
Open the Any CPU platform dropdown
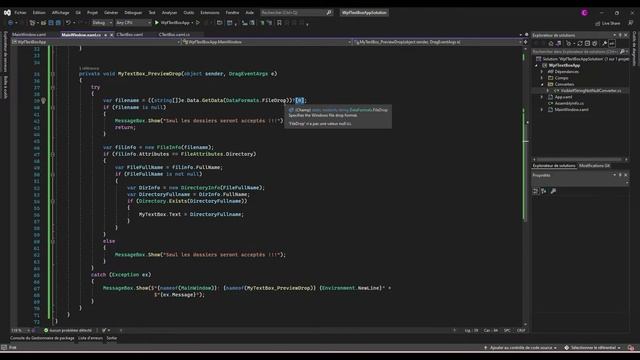click(133, 23)
